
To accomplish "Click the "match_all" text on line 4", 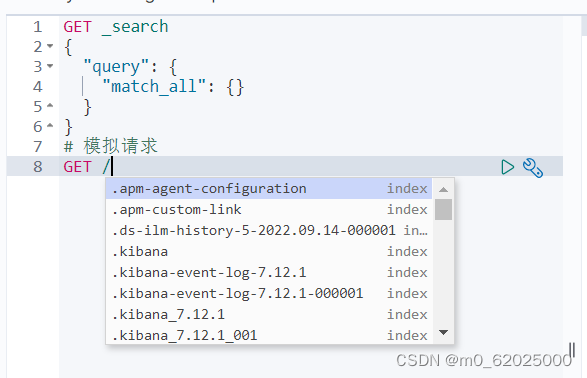I will point(154,87).
